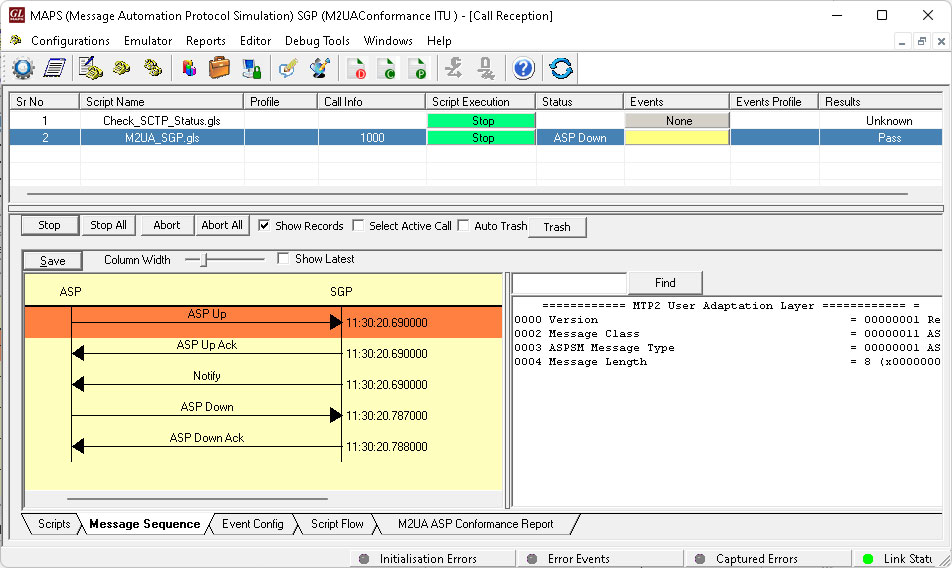
Task: Open the testbed setup gear icon
Action: tap(23, 68)
